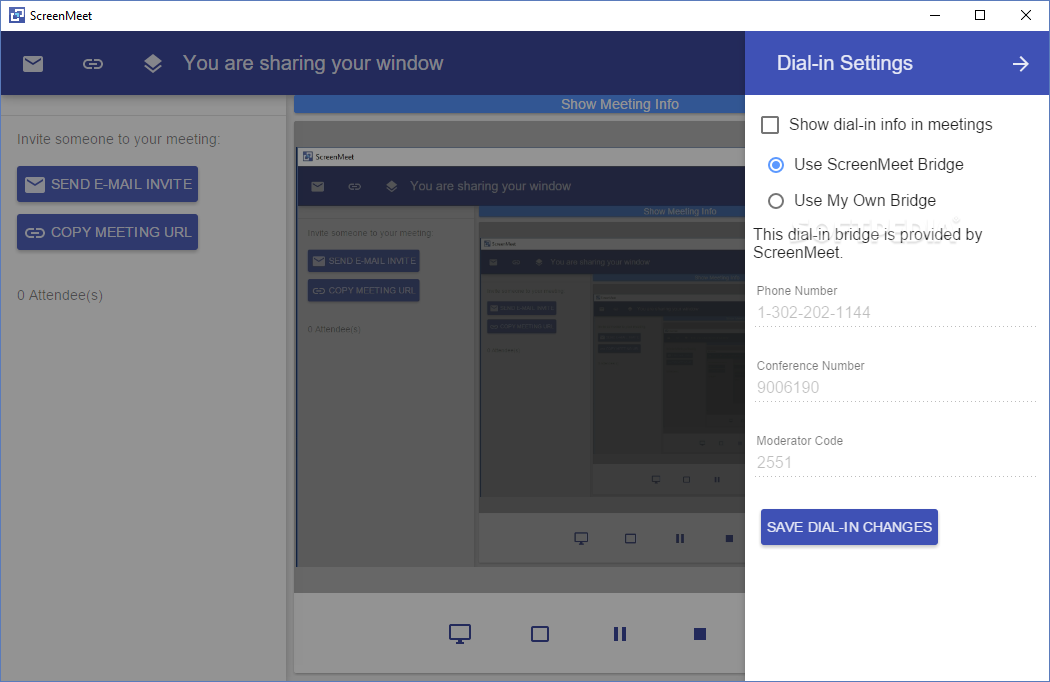Click the Moderator Code field 2551
Image resolution: width=1050 pixels, height=682 pixels.
896,463
